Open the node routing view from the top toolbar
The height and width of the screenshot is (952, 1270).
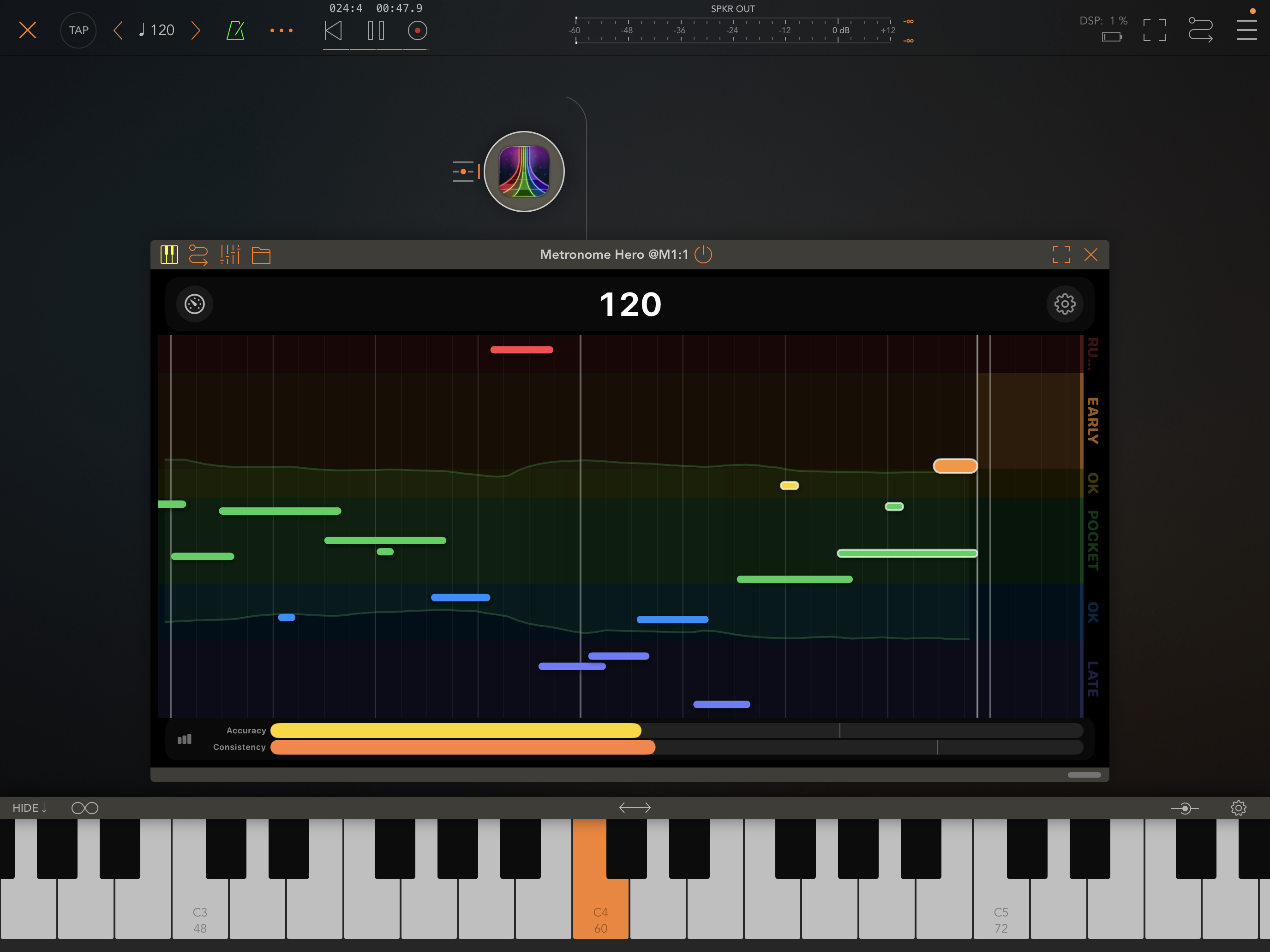coord(1200,30)
